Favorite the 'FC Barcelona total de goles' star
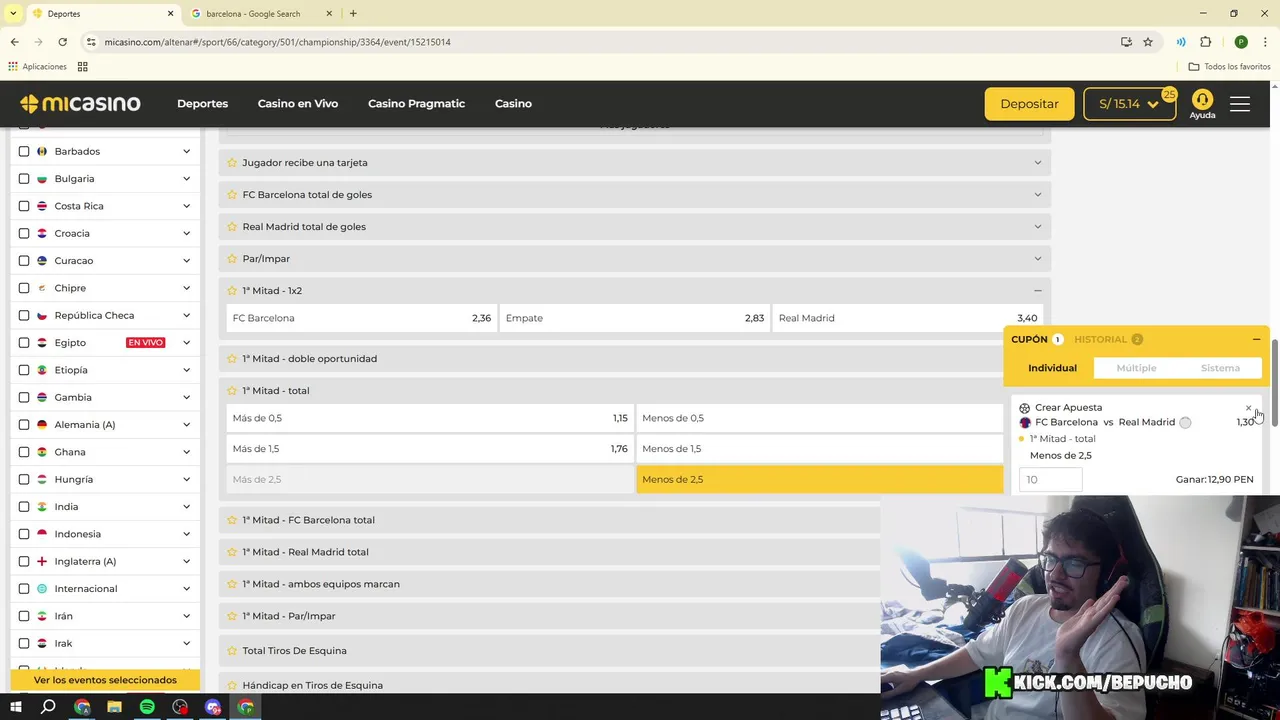The width and height of the screenshot is (1280, 720). tap(232, 194)
